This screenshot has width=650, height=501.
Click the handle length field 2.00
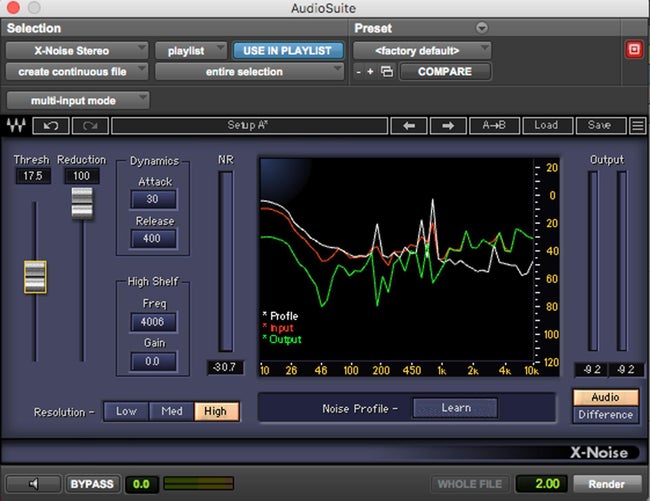pyautogui.click(x=541, y=484)
